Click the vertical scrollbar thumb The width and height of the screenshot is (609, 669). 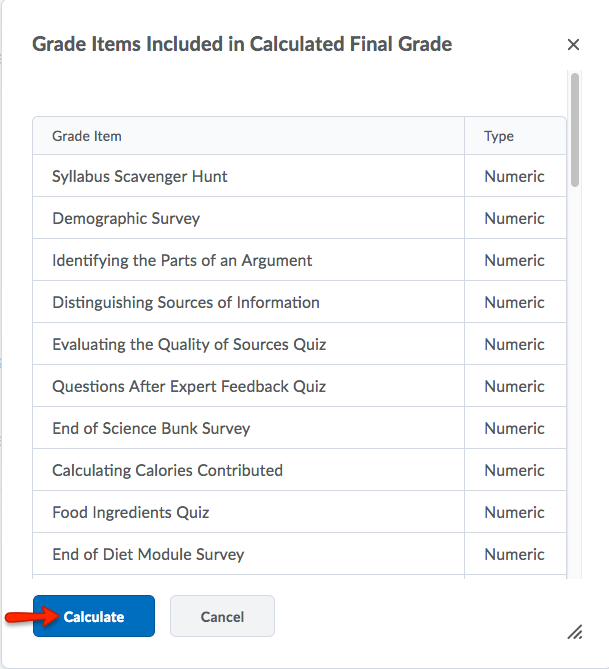pos(575,129)
